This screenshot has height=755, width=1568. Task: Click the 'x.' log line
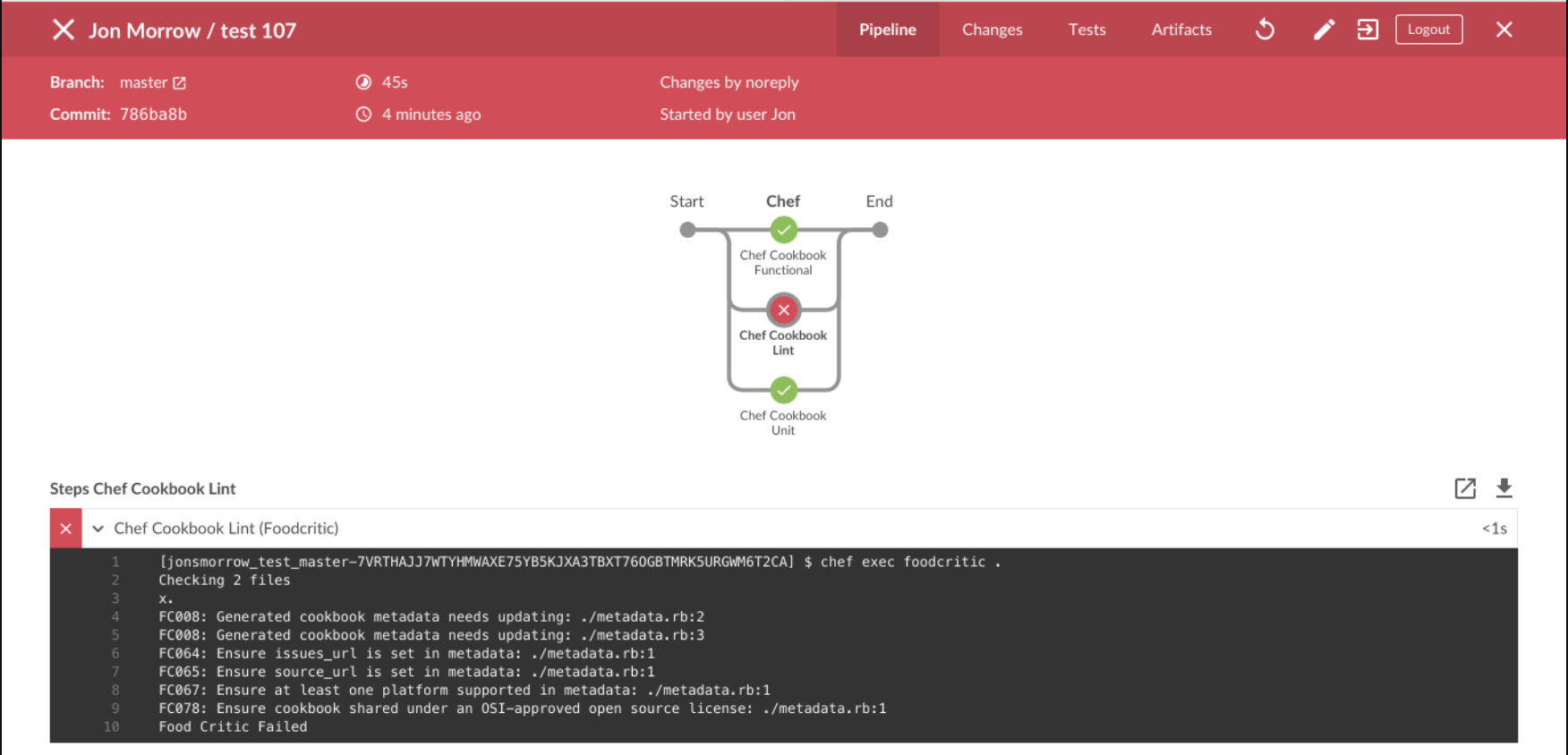tap(166, 598)
